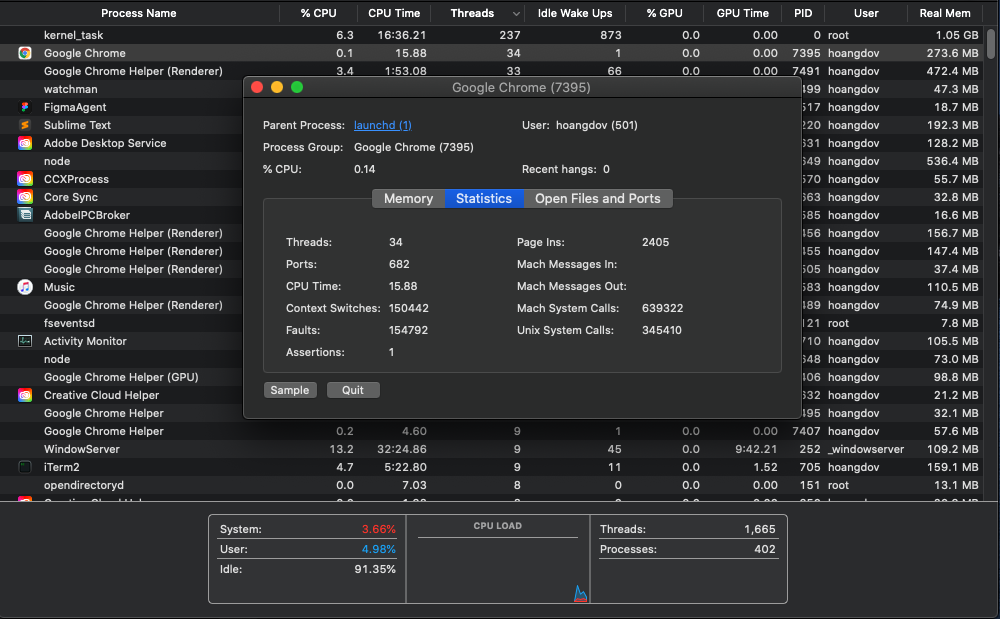The width and height of the screenshot is (1000, 619).
Task: Close the Google Chrome (7395) info window
Action: (x=257, y=87)
